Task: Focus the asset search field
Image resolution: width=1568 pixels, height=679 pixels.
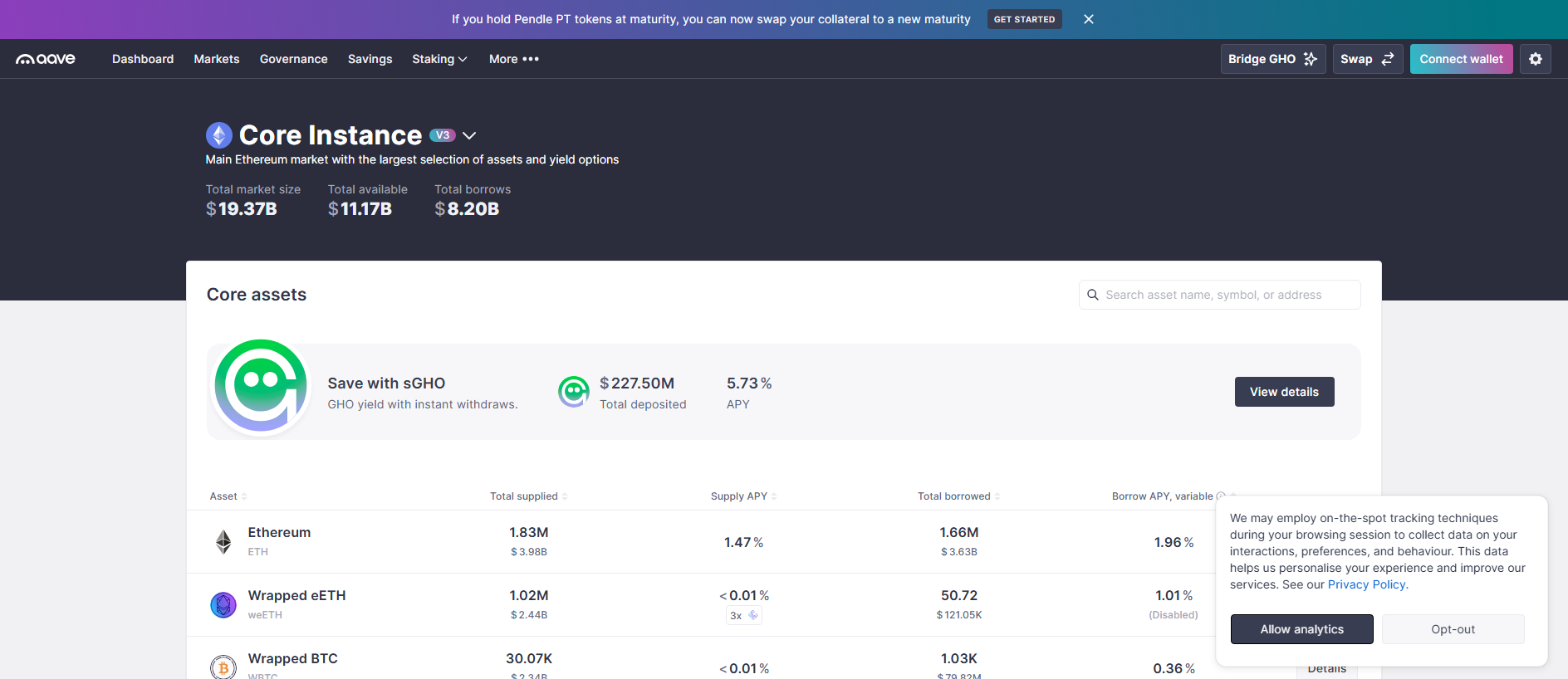Action: (1220, 295)
